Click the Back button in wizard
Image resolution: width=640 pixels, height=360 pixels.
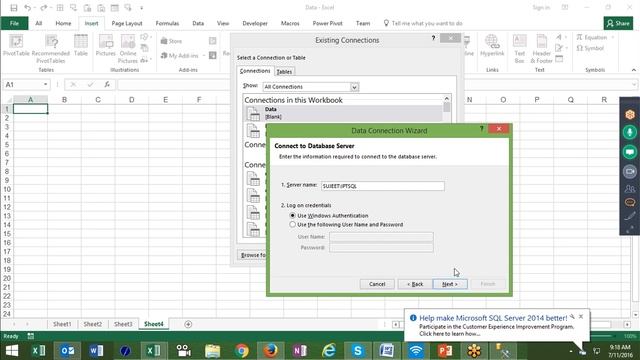click(415, 284)
